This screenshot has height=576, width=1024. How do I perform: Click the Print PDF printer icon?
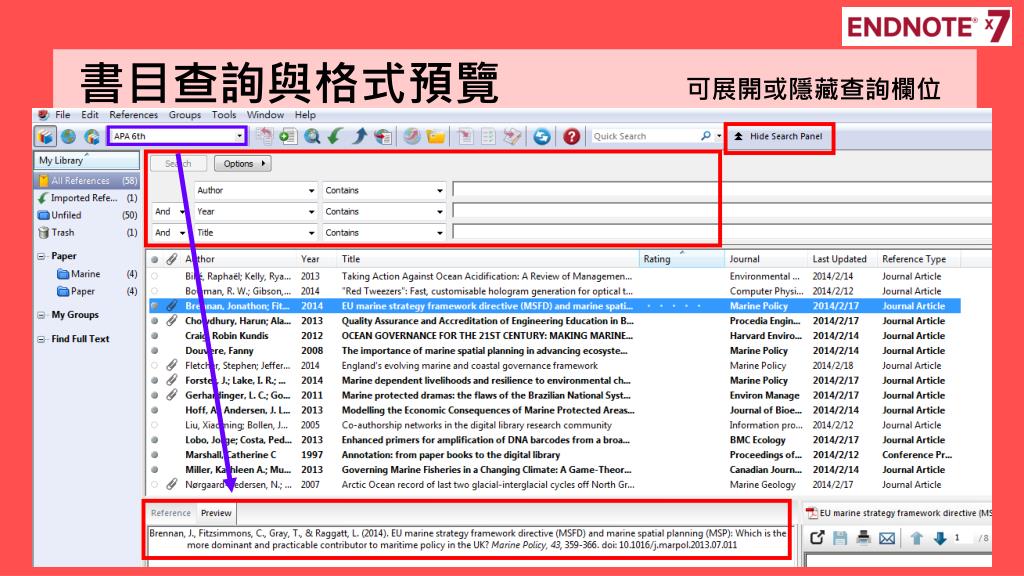863,537
